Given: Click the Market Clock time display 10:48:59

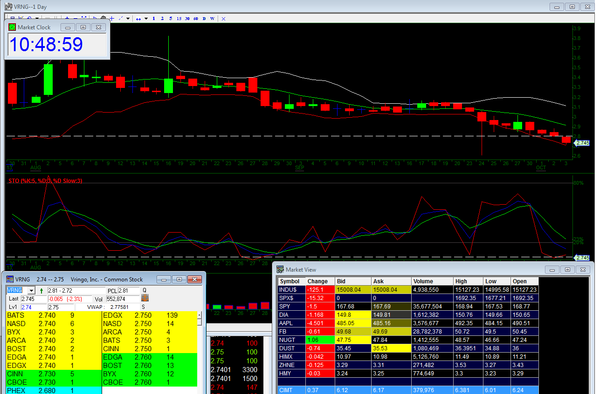Looking at the screenshot, I should point(46,44).
